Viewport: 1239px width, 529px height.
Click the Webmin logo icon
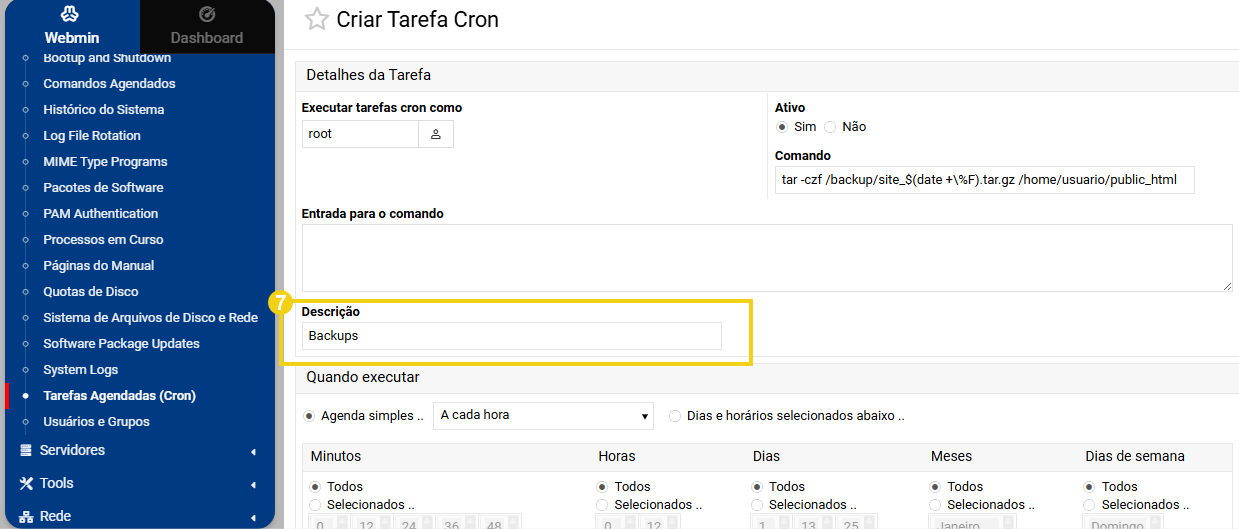71,14
